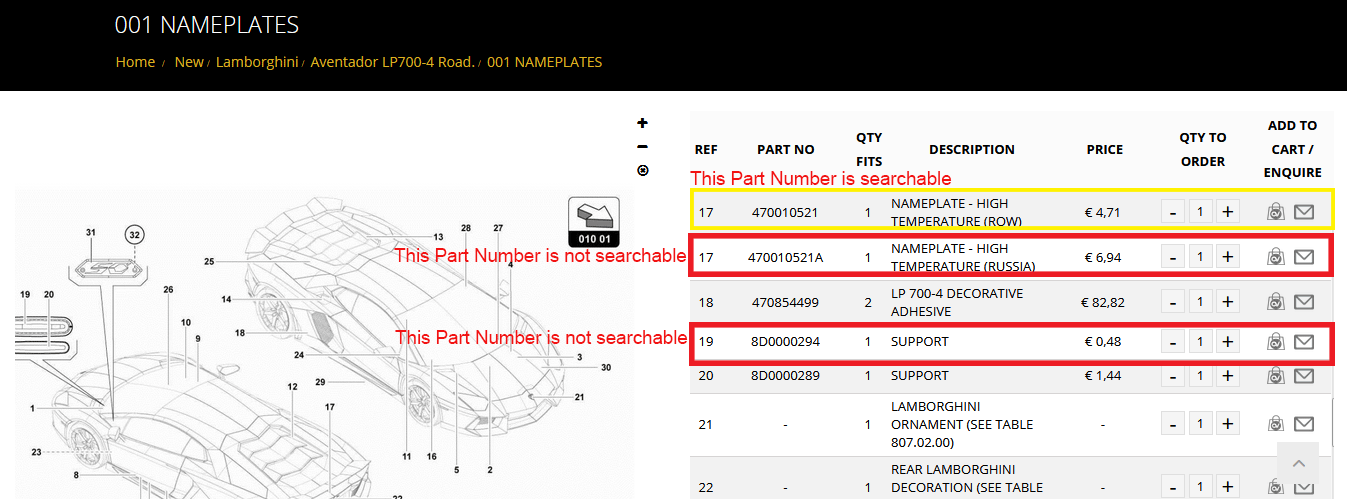
Task: Open the Lamborghini breadcrumb link
Action: coord(257,62)
